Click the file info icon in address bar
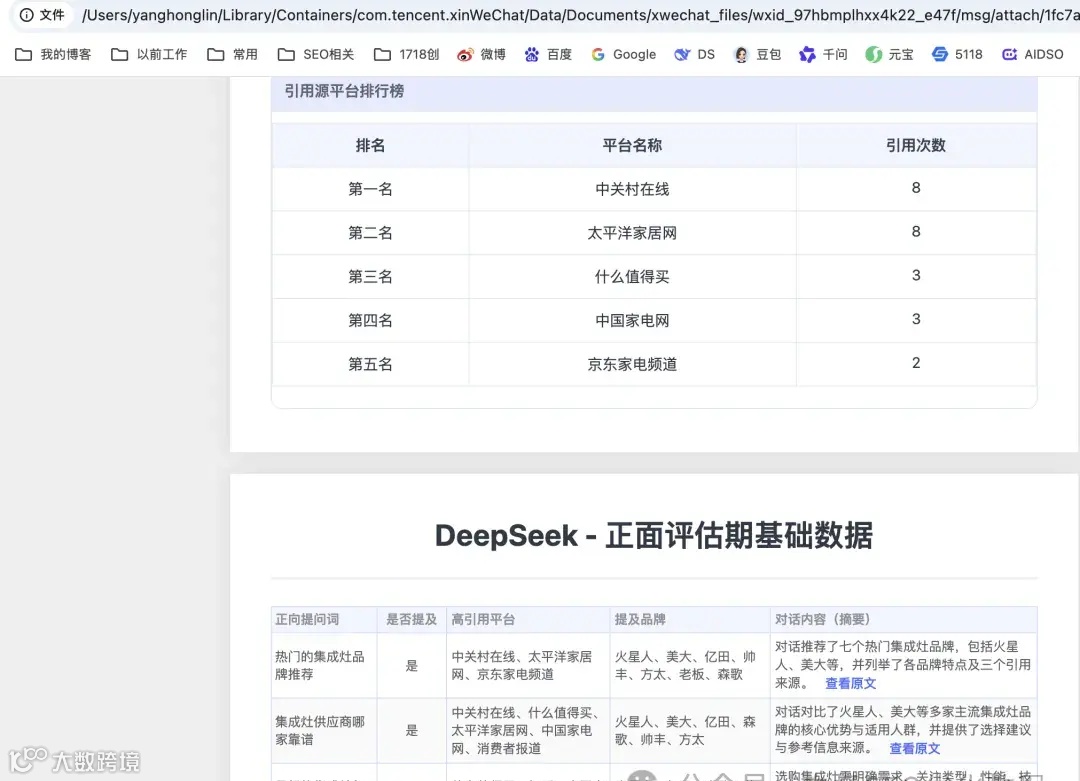The image size is (1080, 781). pos(26,14)
